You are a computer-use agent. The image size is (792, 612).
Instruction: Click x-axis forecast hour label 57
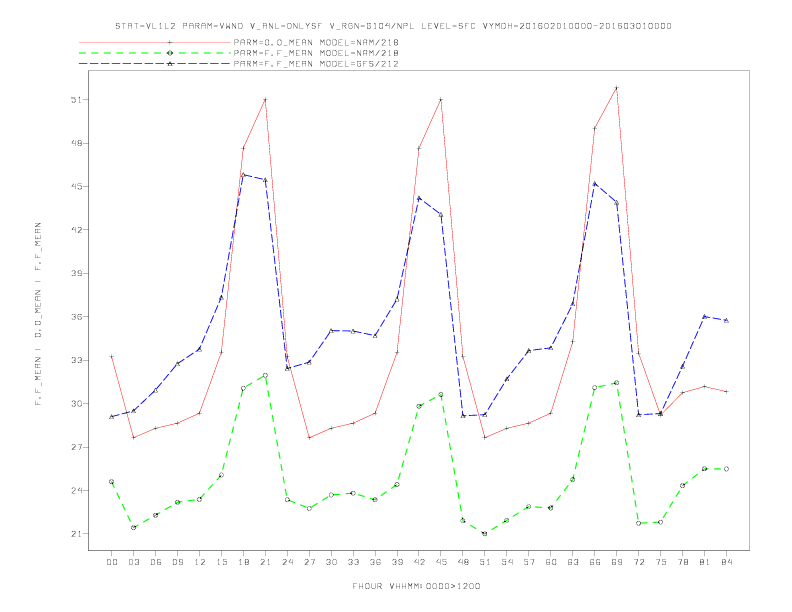[529, 562]
